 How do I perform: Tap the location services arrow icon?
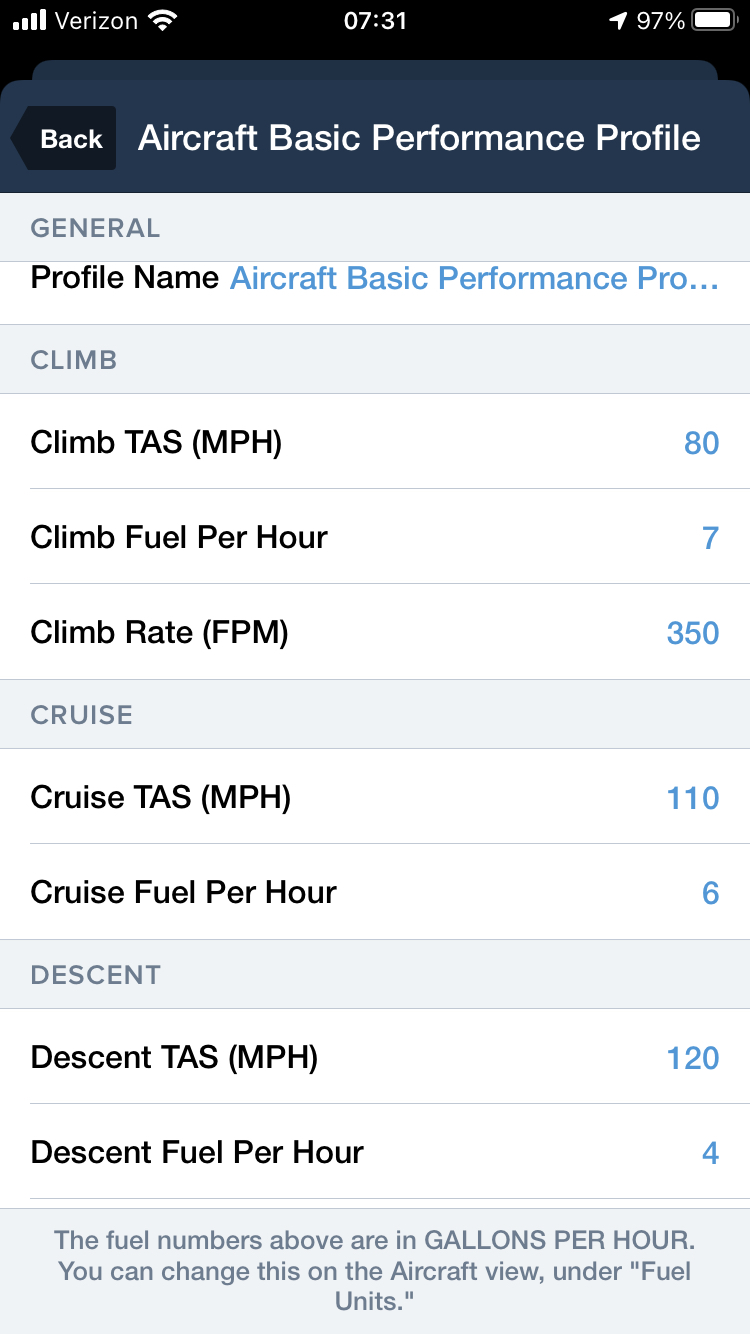(x=618, y=20)
